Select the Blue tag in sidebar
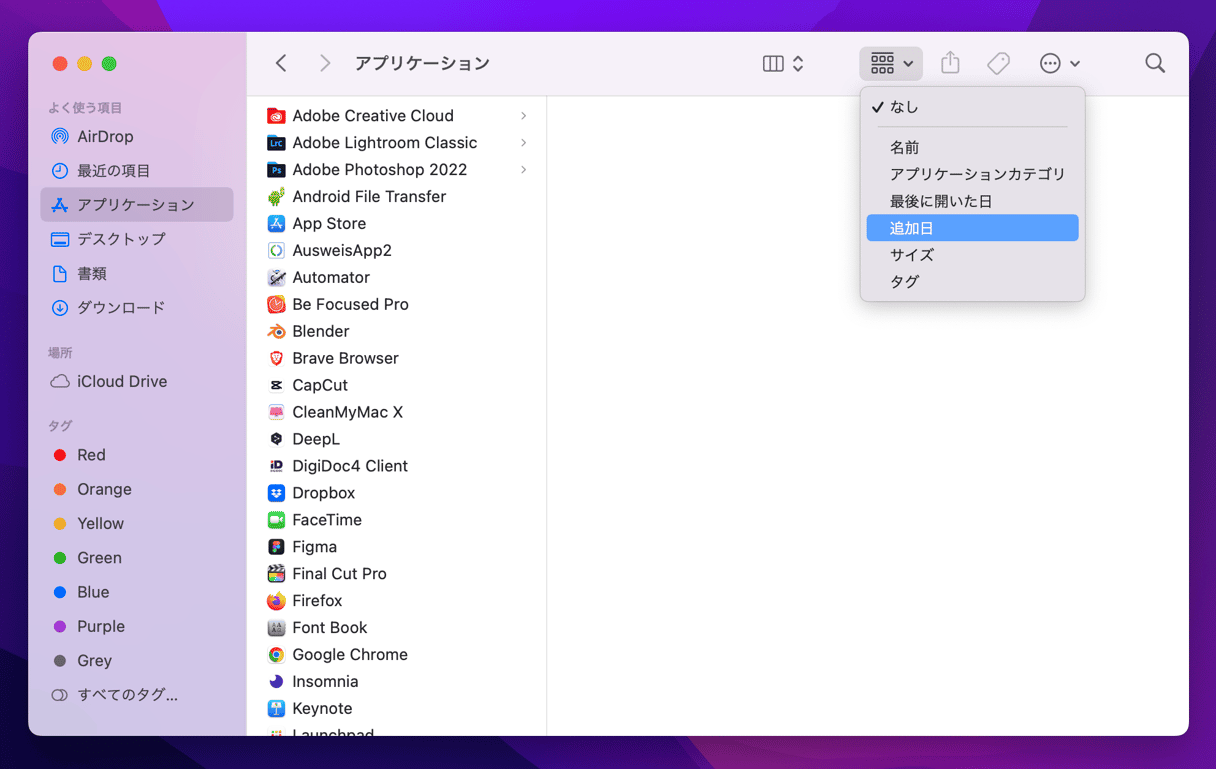 [x=137, y=592]
